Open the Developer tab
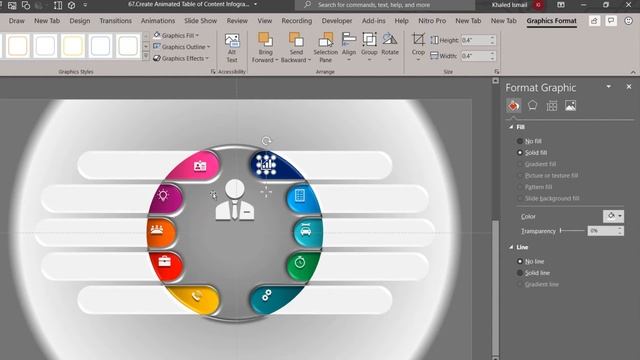Image resolution: width=640 pixels, height=360 pixels. 337,21
